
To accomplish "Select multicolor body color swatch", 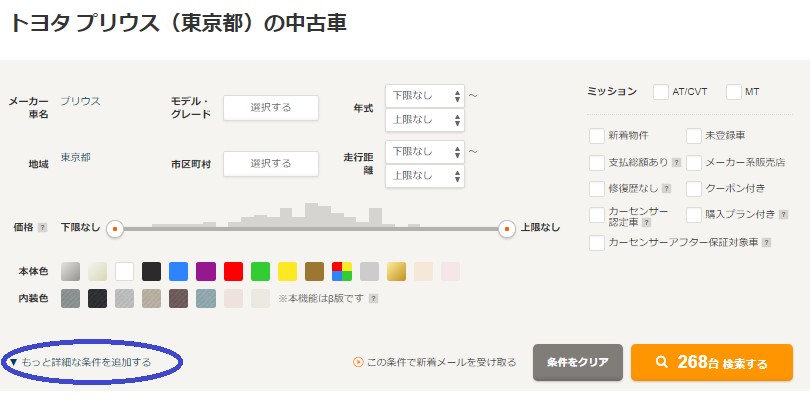I will 342,271.
